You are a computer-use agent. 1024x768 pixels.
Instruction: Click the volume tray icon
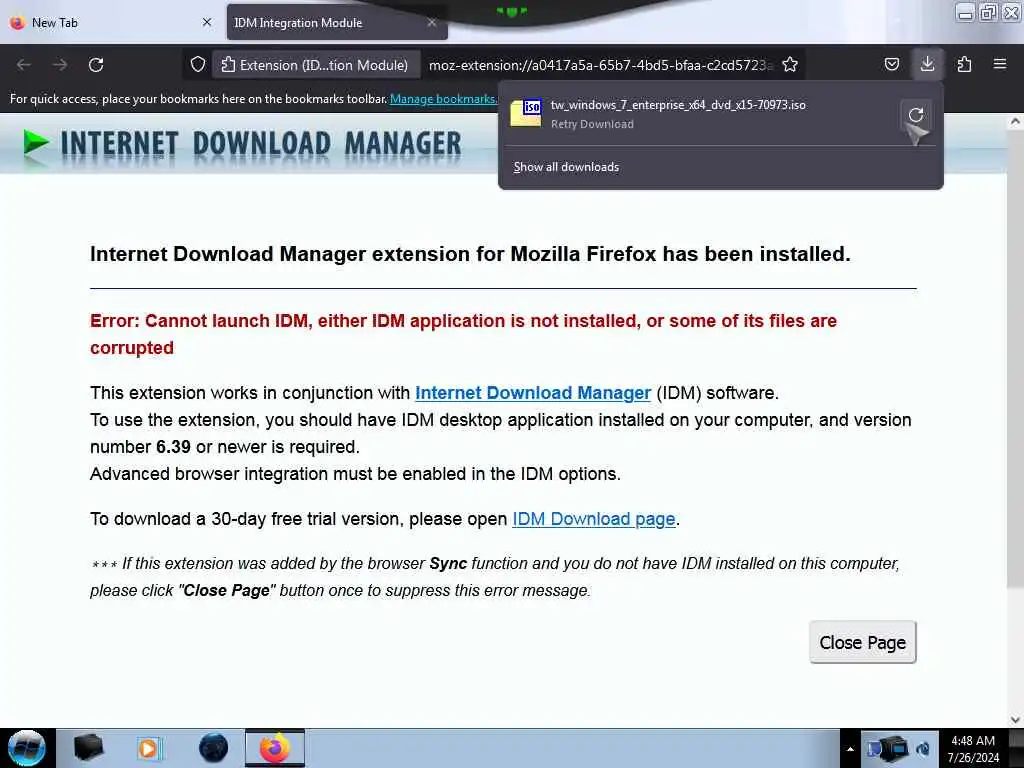(x=923, y=748)
